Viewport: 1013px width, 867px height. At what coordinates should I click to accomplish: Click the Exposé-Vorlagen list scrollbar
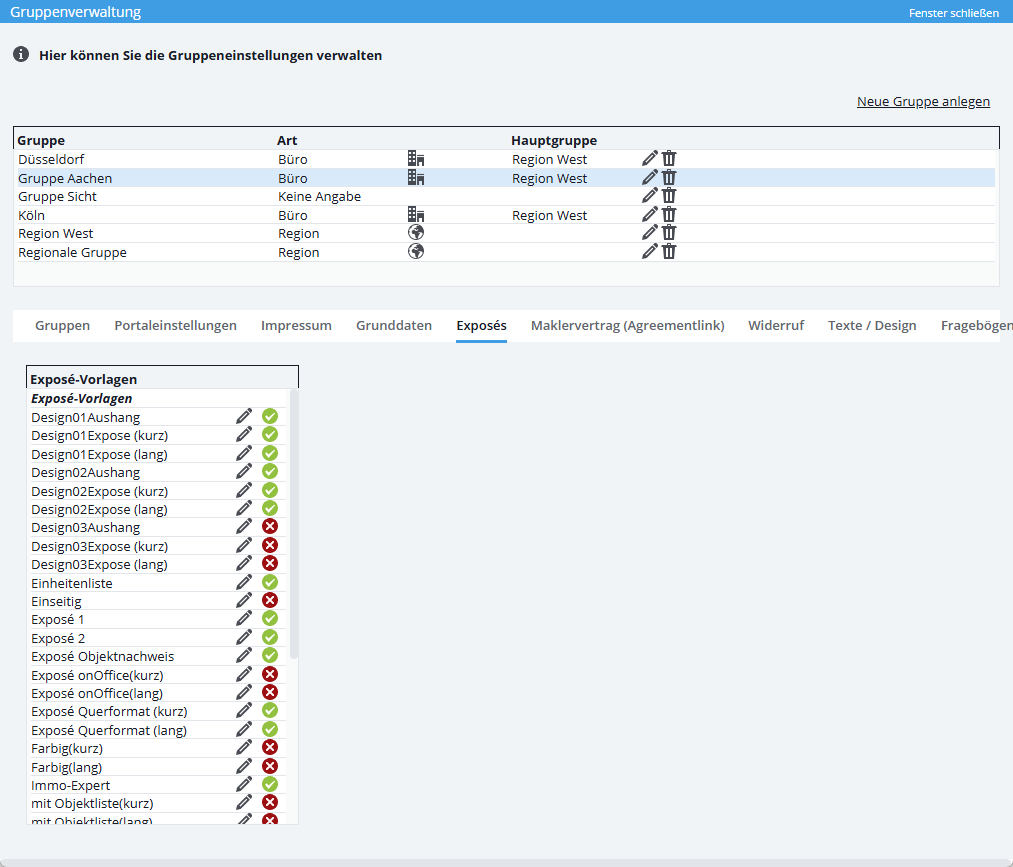coord(294,523)
